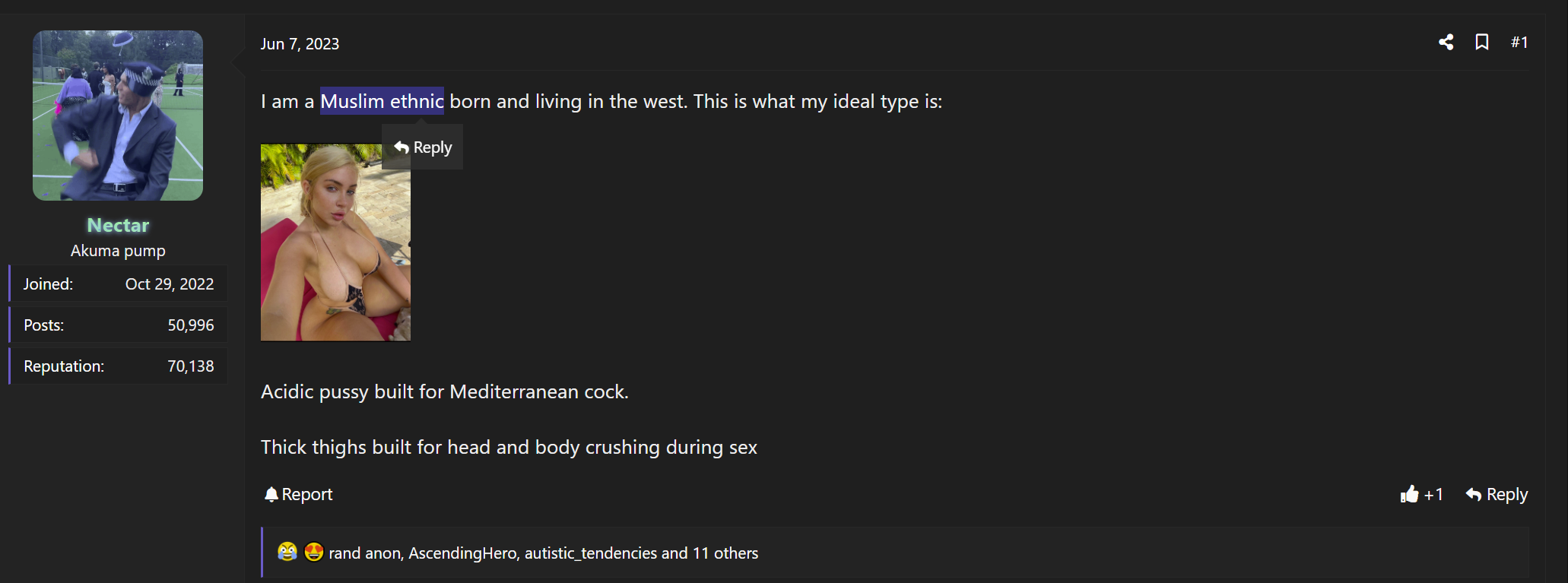Viewport: 1568px width, 583px height.
Task: Click the crying-laughing reaction emoji
Action: (x=287, y=552)
